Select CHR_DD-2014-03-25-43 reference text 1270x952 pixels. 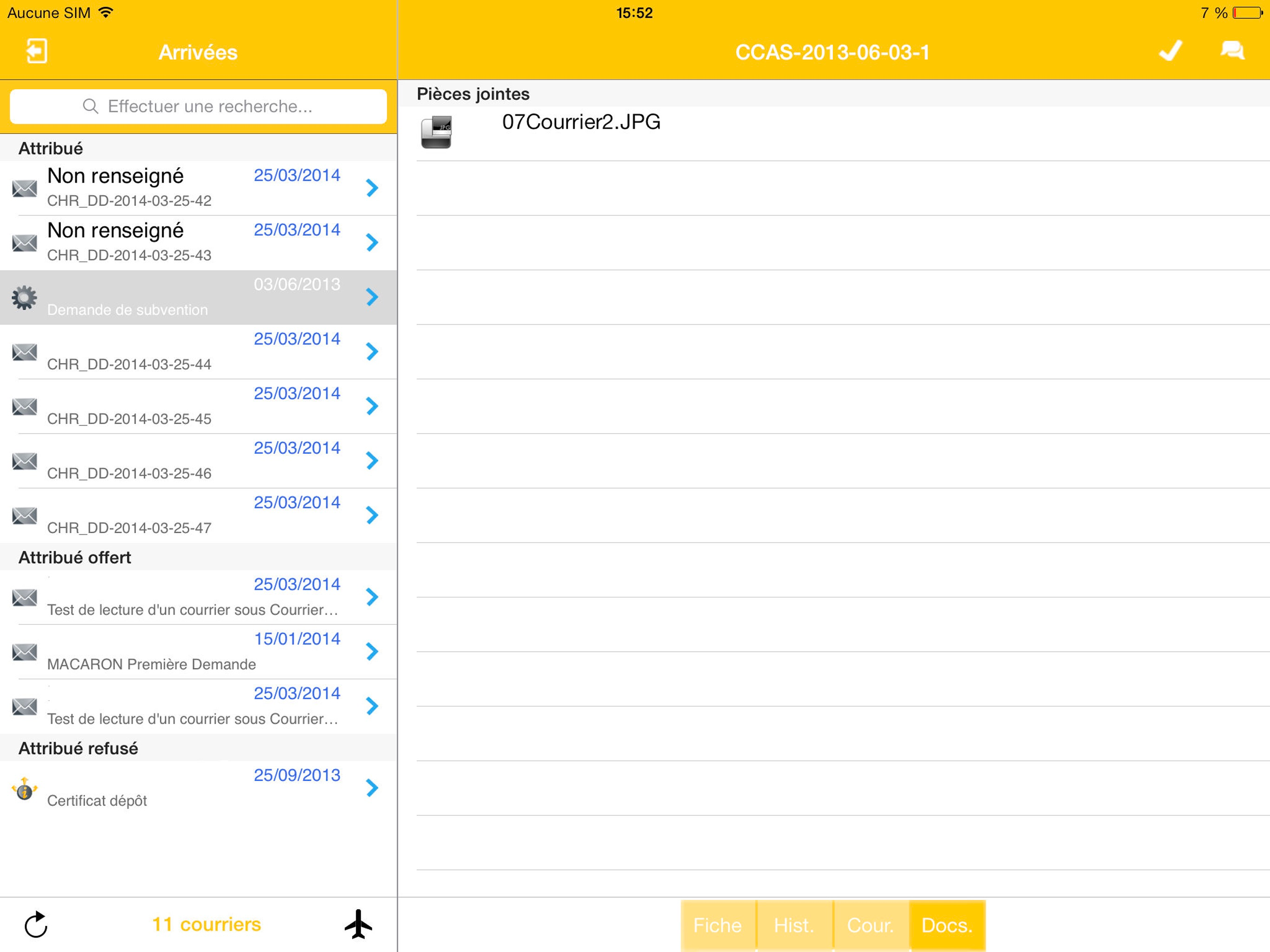pos(129,256)
